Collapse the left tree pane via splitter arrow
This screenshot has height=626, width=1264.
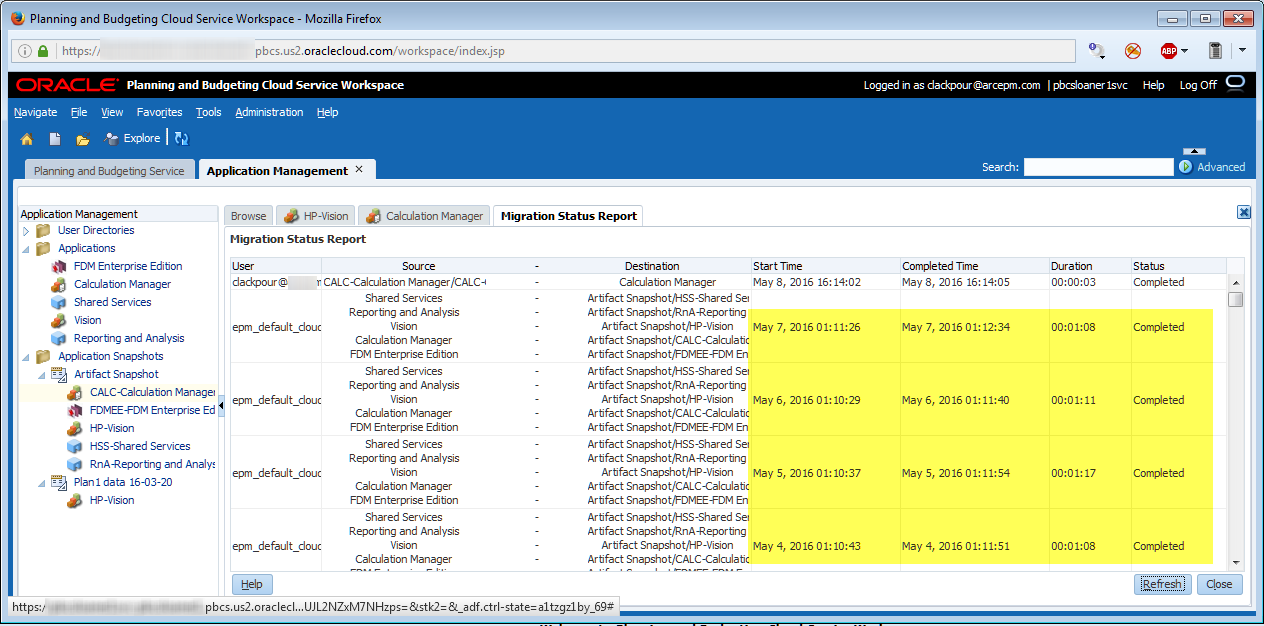(x=222, y=404)
